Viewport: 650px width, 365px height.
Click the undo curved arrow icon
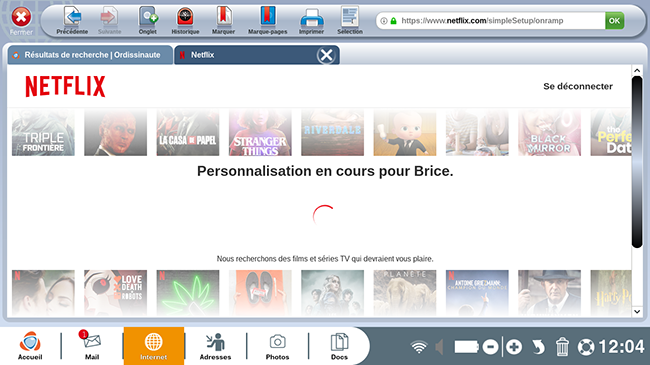(538, 347)
